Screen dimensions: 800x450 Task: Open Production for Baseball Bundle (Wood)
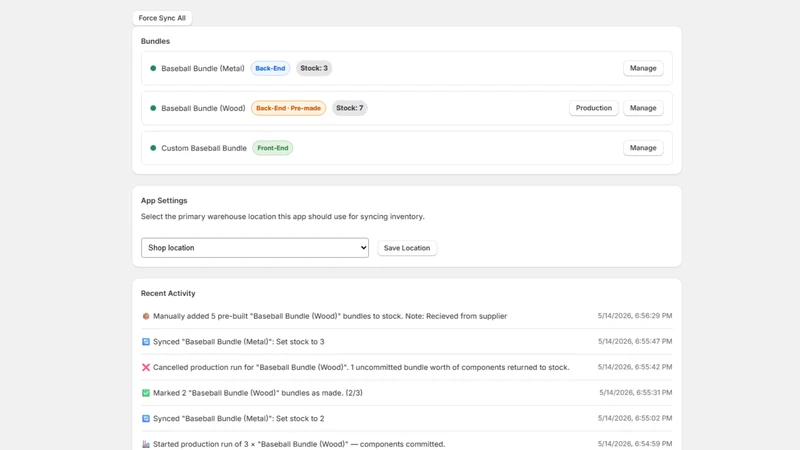[593, 108]
